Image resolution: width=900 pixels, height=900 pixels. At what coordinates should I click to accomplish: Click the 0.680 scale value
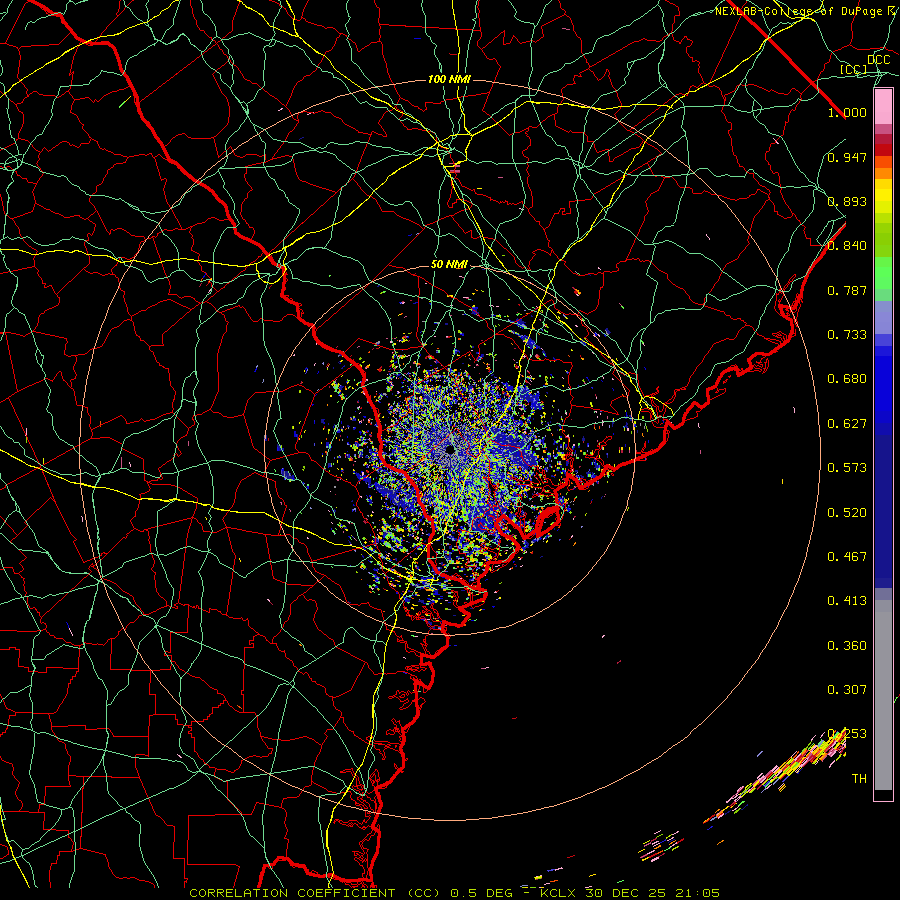point(847,379)
